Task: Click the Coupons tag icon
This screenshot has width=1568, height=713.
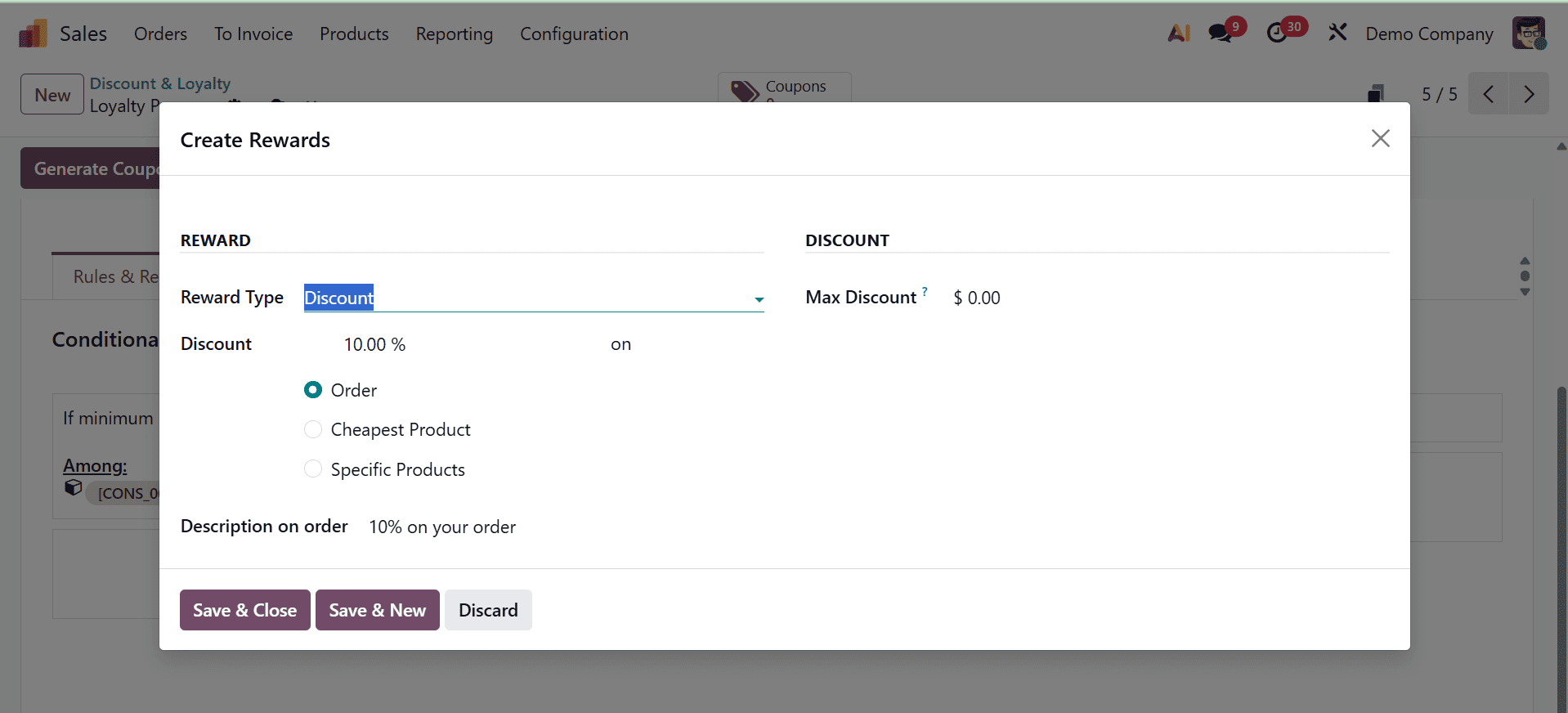Action: pyautogui.click(x=743, y=92)
